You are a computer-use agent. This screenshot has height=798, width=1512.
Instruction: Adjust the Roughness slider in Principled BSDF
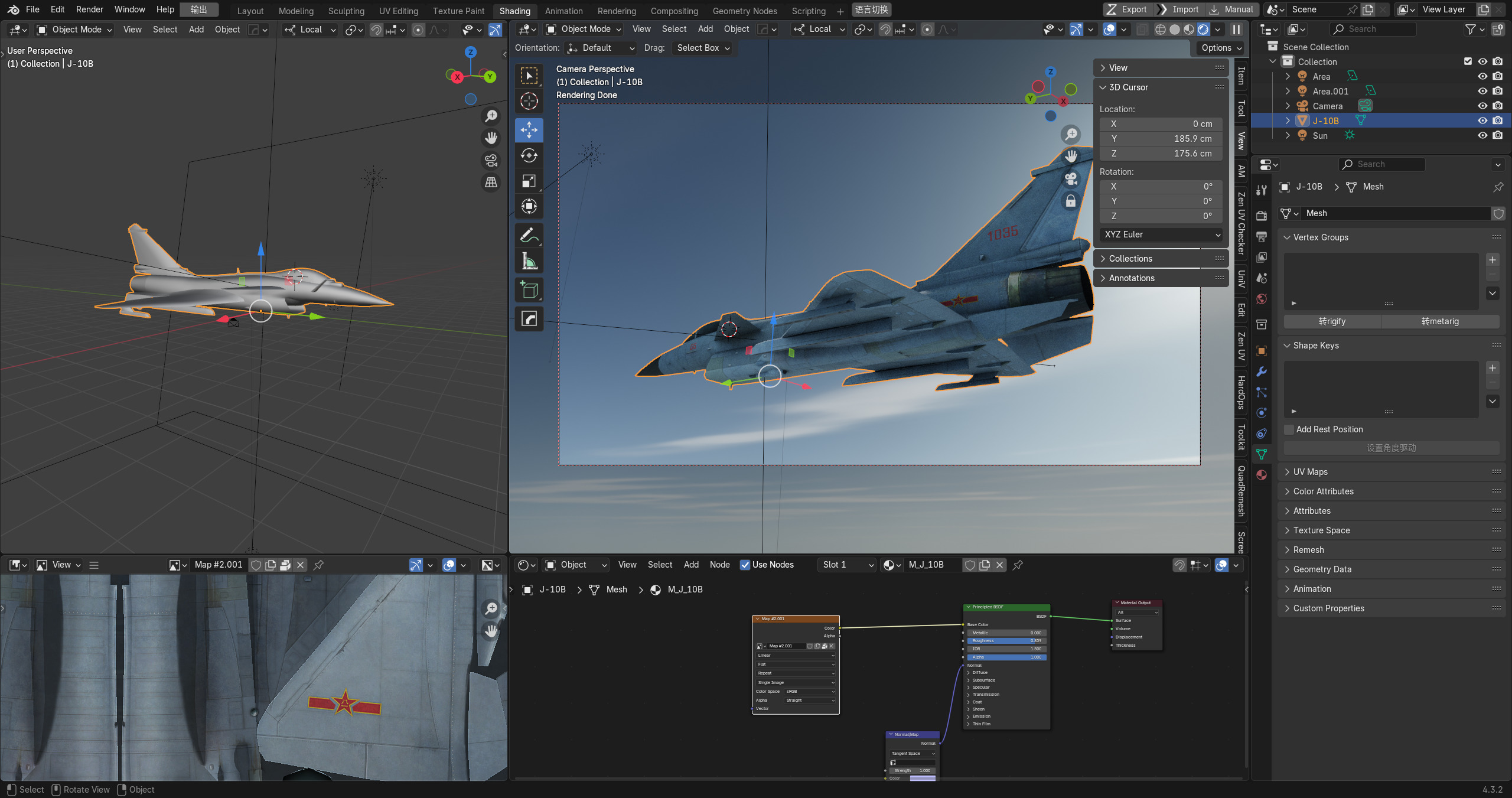(x=1006, y=640)
